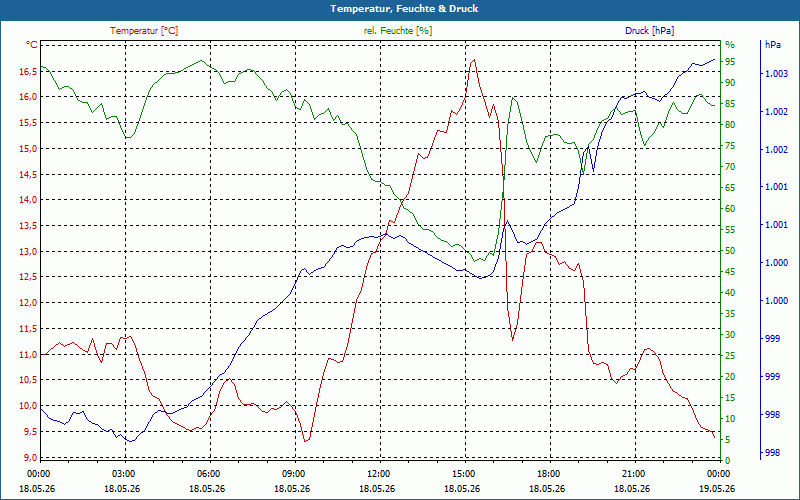Click the 19.05.26 date label
800x500 pixels.
pyautogui.click(x=717, y=488)
